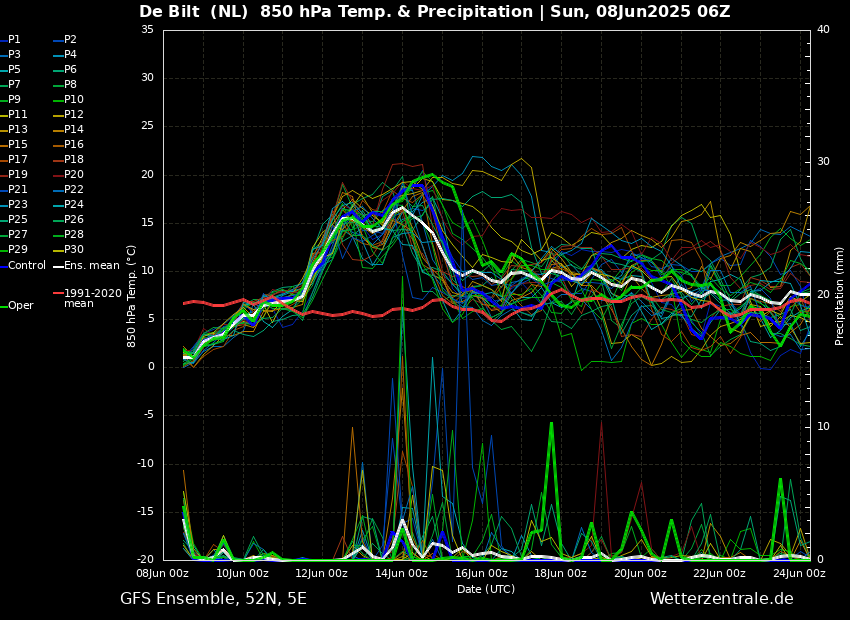
Task: Click the 08Jun 00z date tick label
Action: point(163,574)
